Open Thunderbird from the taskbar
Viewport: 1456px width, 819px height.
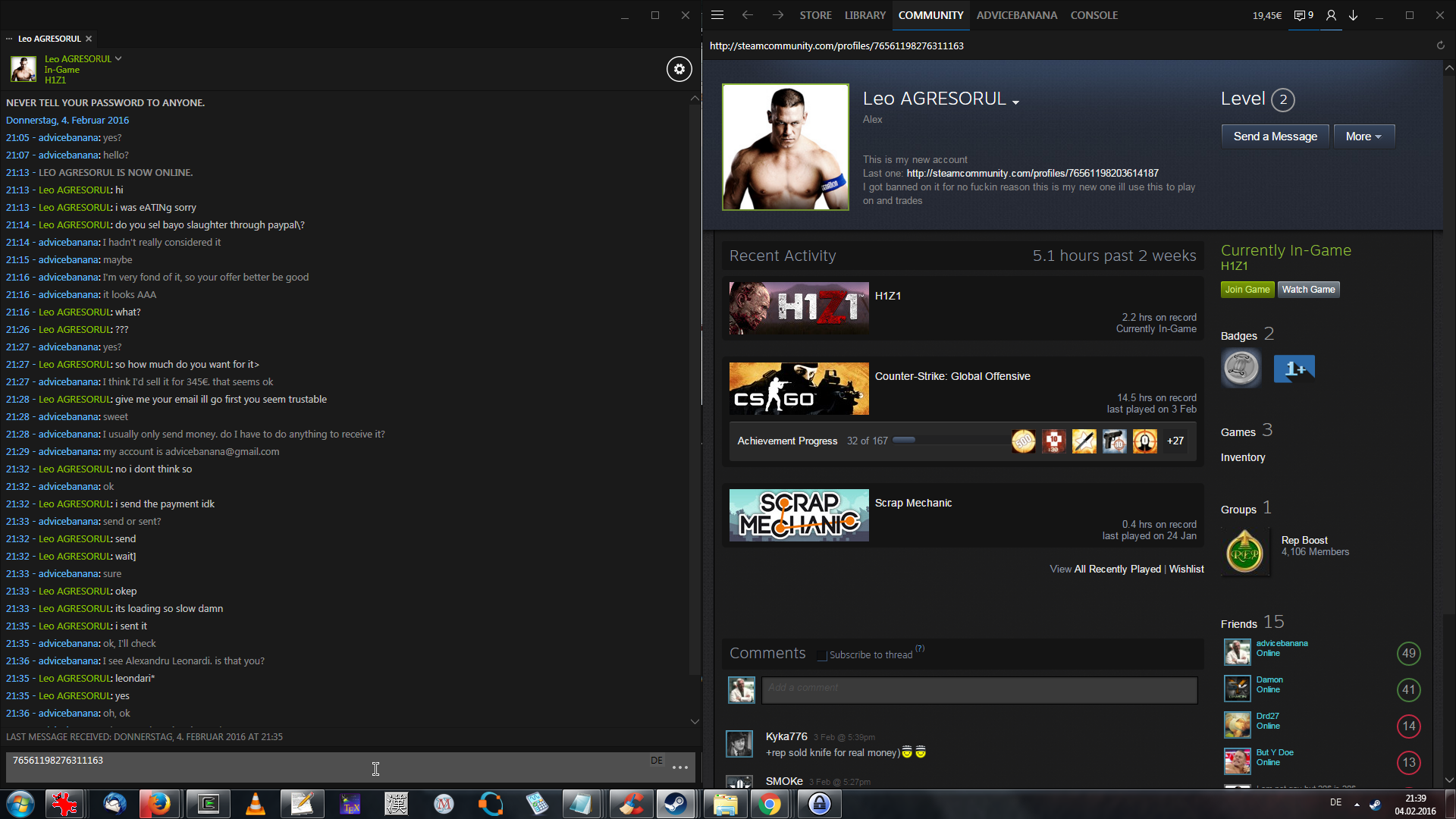[x=115, y=804]
